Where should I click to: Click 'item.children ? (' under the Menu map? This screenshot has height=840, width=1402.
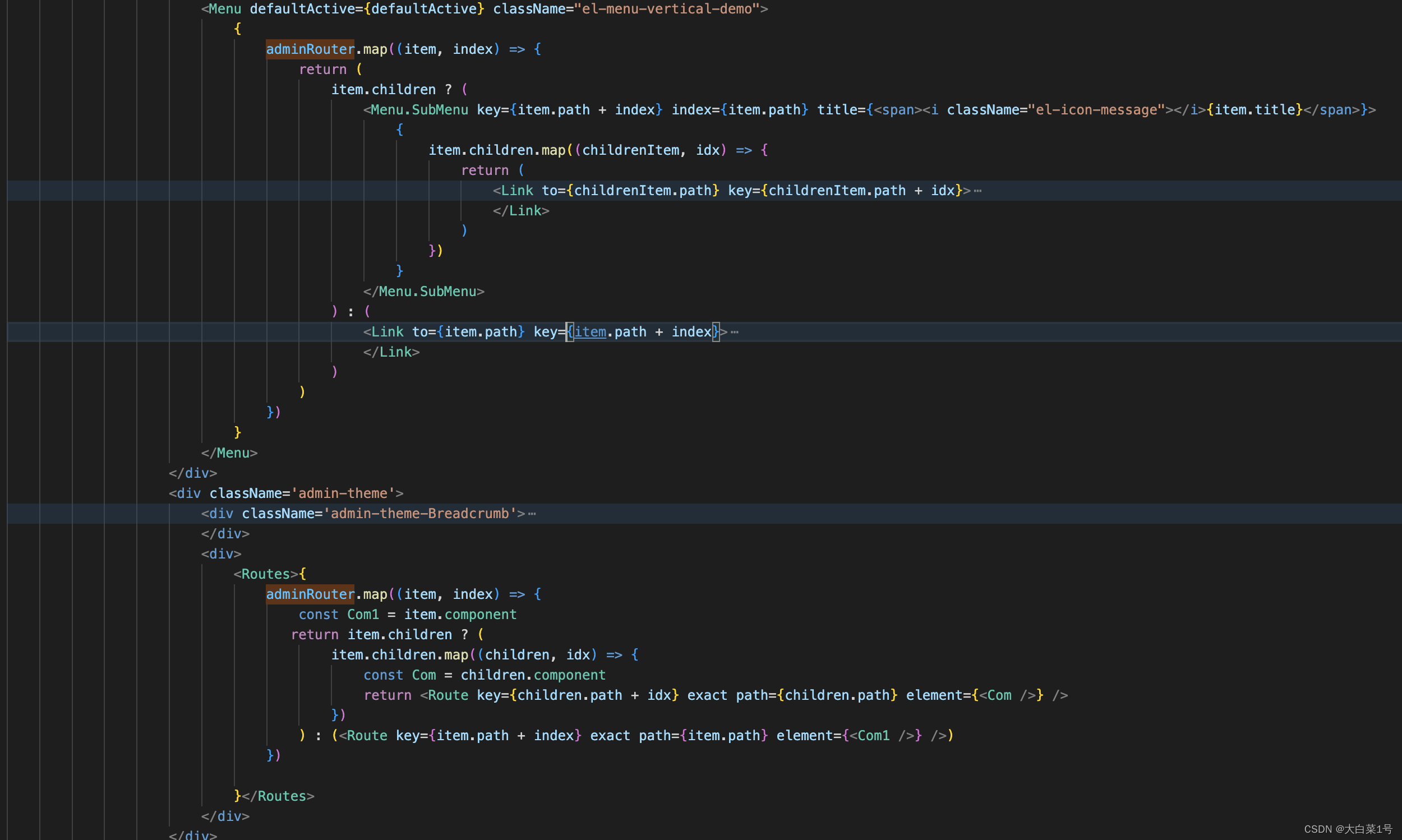coord(400,89)
